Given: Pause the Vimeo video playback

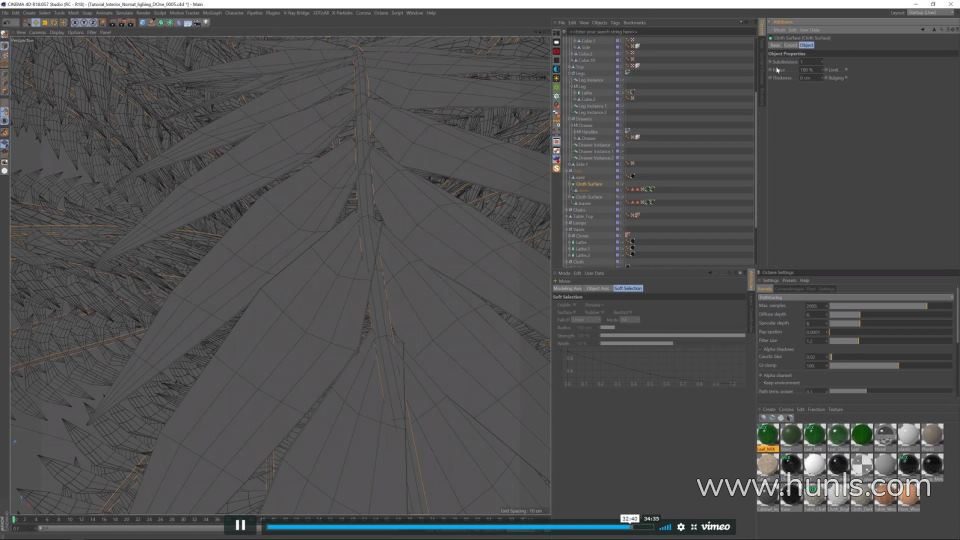Looking at the screenshot, I should [240, 525].
